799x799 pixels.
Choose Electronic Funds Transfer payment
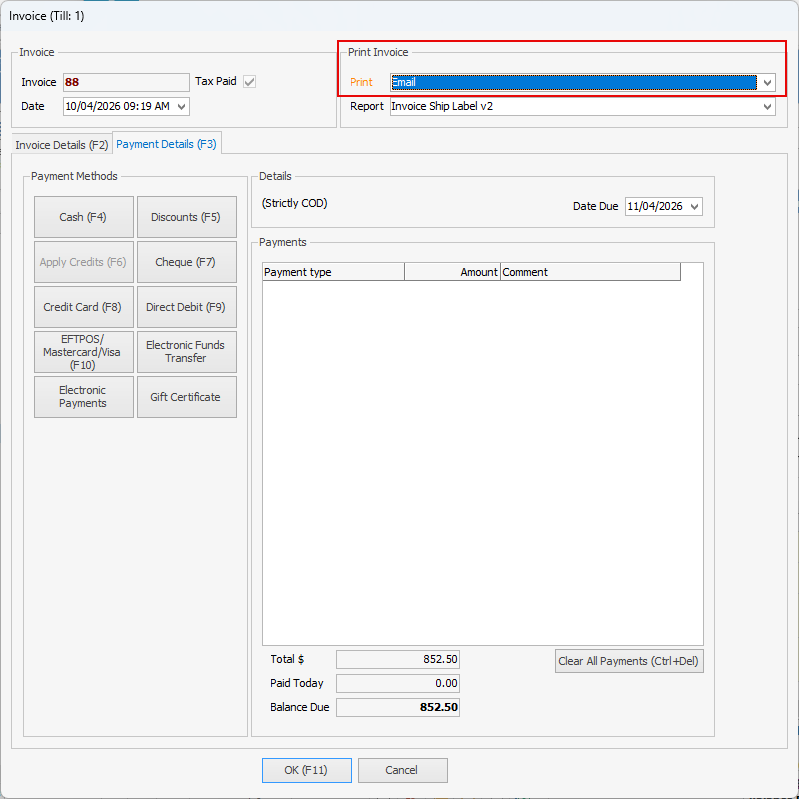pos(186,352)
